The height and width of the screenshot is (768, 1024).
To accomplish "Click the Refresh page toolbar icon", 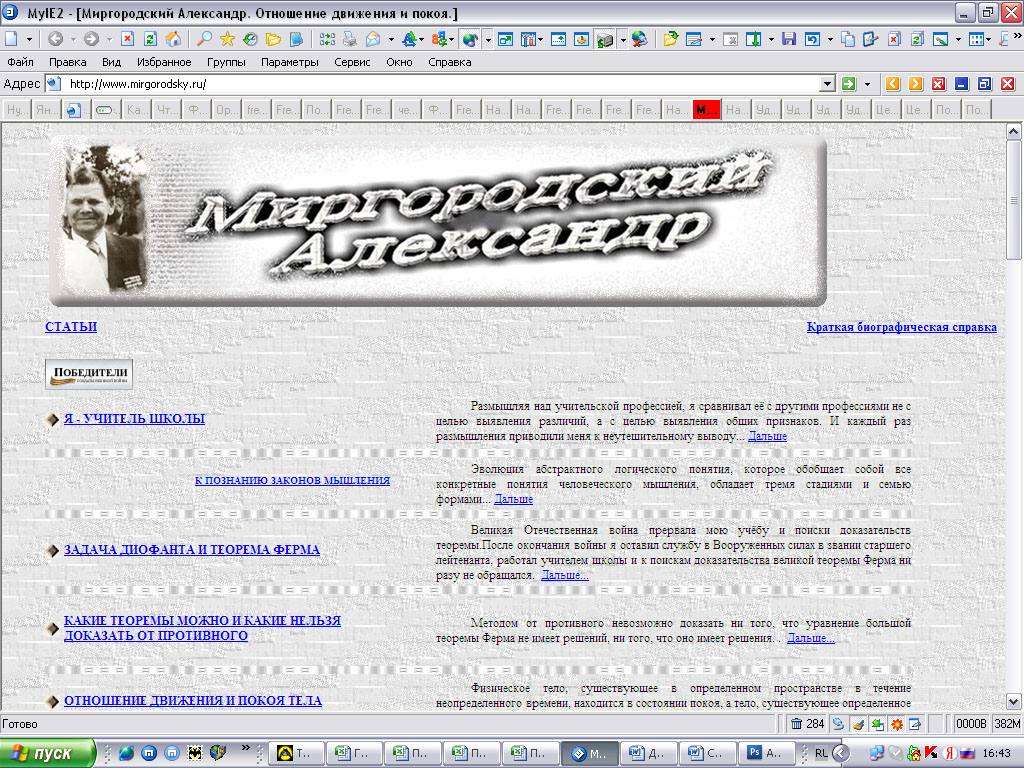I will coord(150,39).
